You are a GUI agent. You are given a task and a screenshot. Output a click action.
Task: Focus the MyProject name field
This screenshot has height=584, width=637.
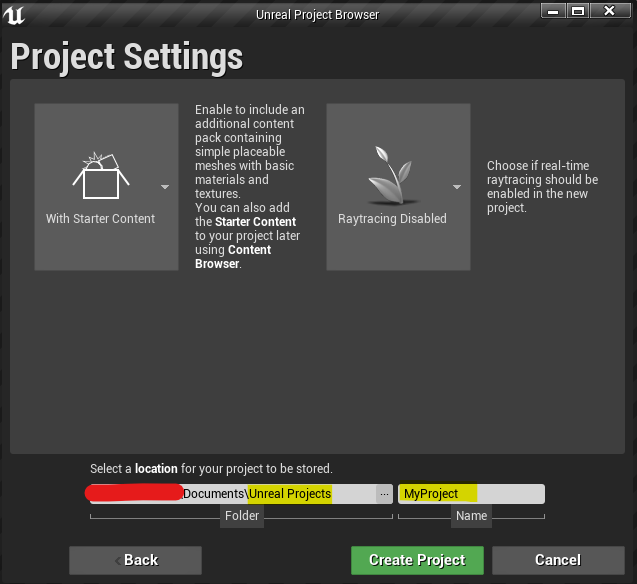pyautogui.click(x=470, y=494)
